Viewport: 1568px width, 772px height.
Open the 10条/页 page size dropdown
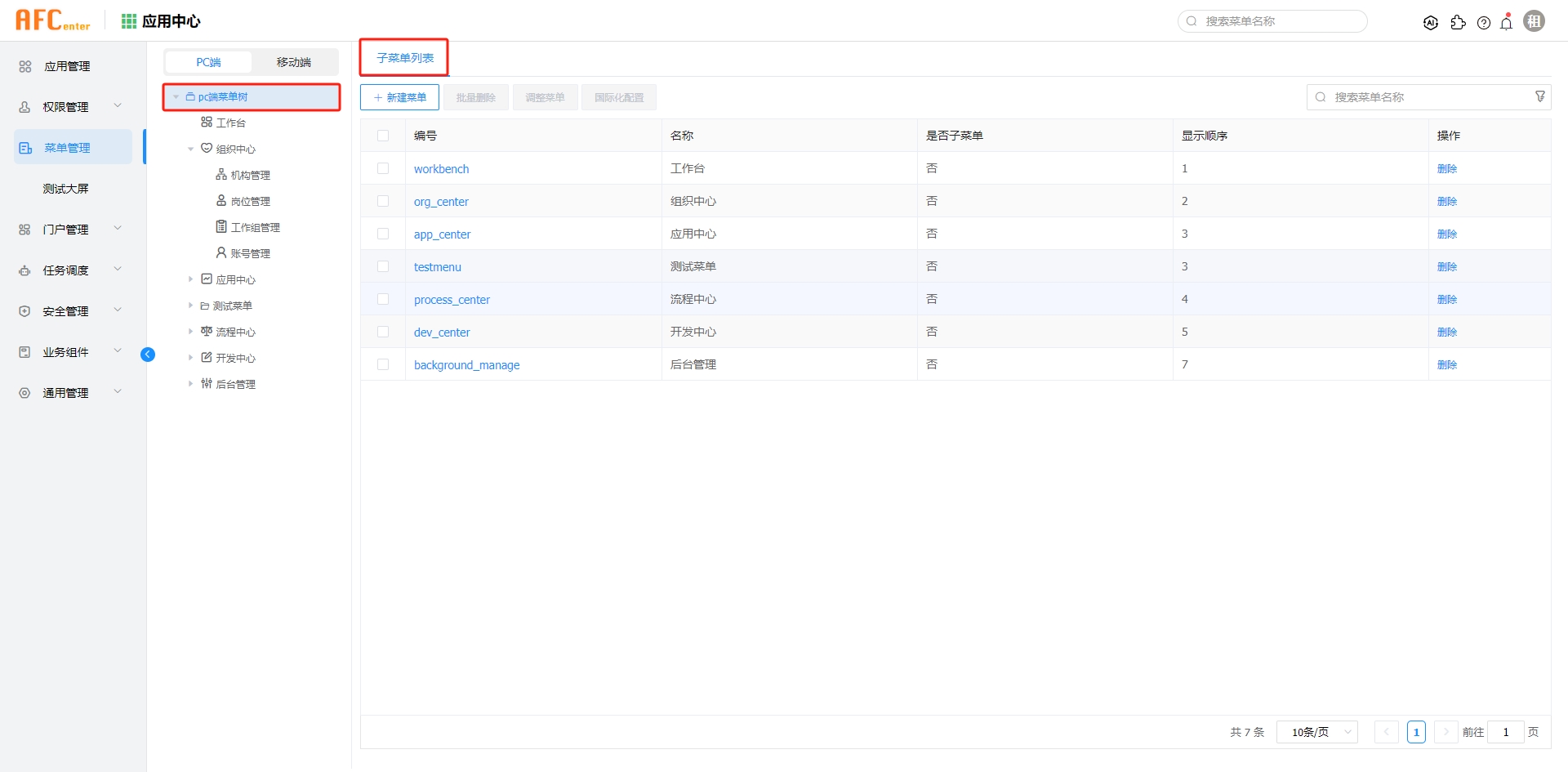[1316, 732]
